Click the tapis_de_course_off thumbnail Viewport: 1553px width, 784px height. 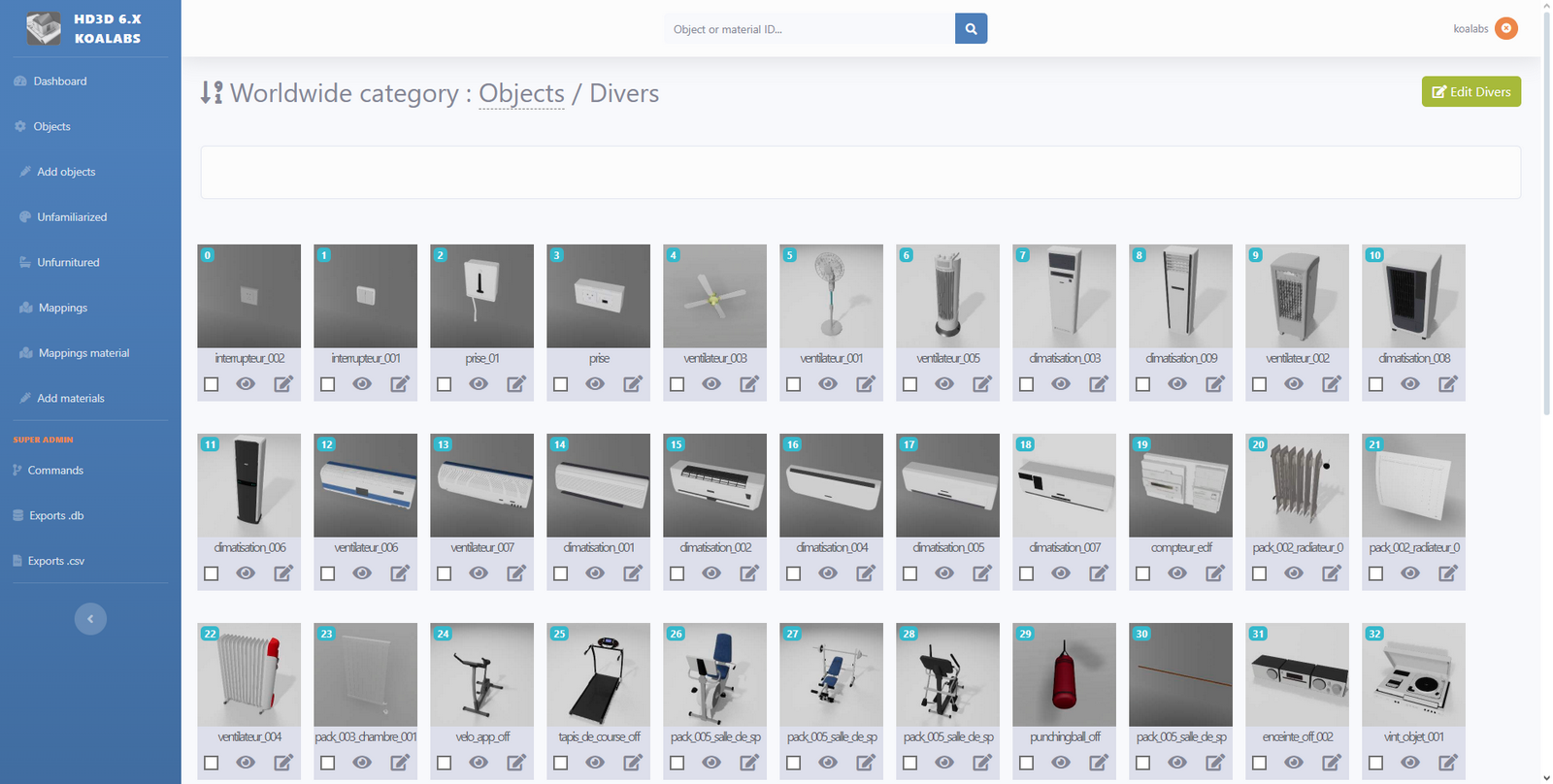598,674
